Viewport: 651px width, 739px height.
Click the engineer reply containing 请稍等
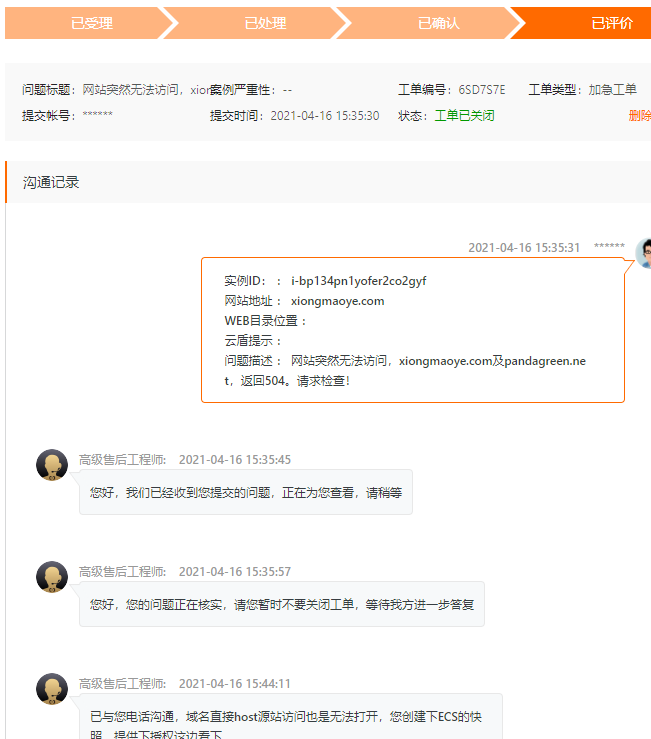[245, 492]
